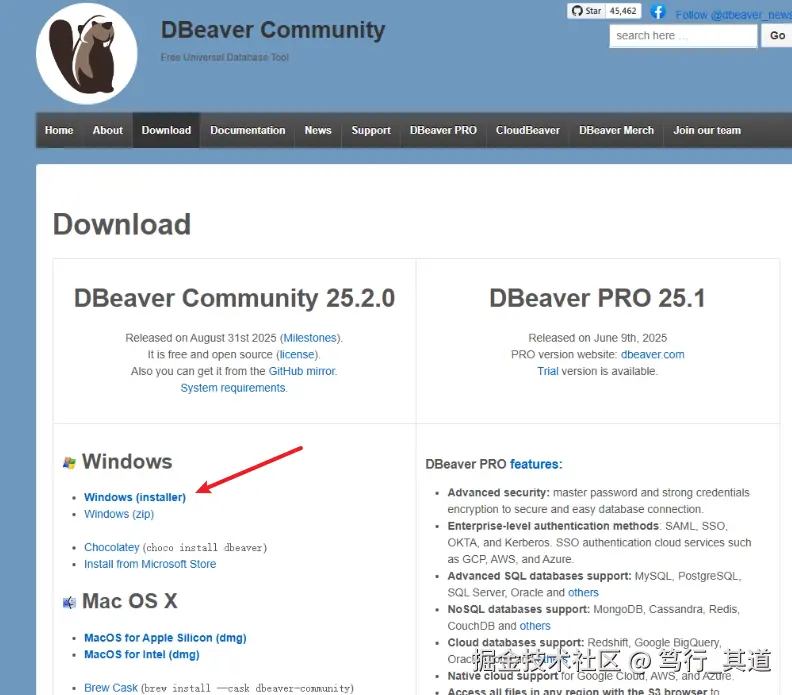
Task: Click the DBeaver beaver logo
Action: (87, 54)
